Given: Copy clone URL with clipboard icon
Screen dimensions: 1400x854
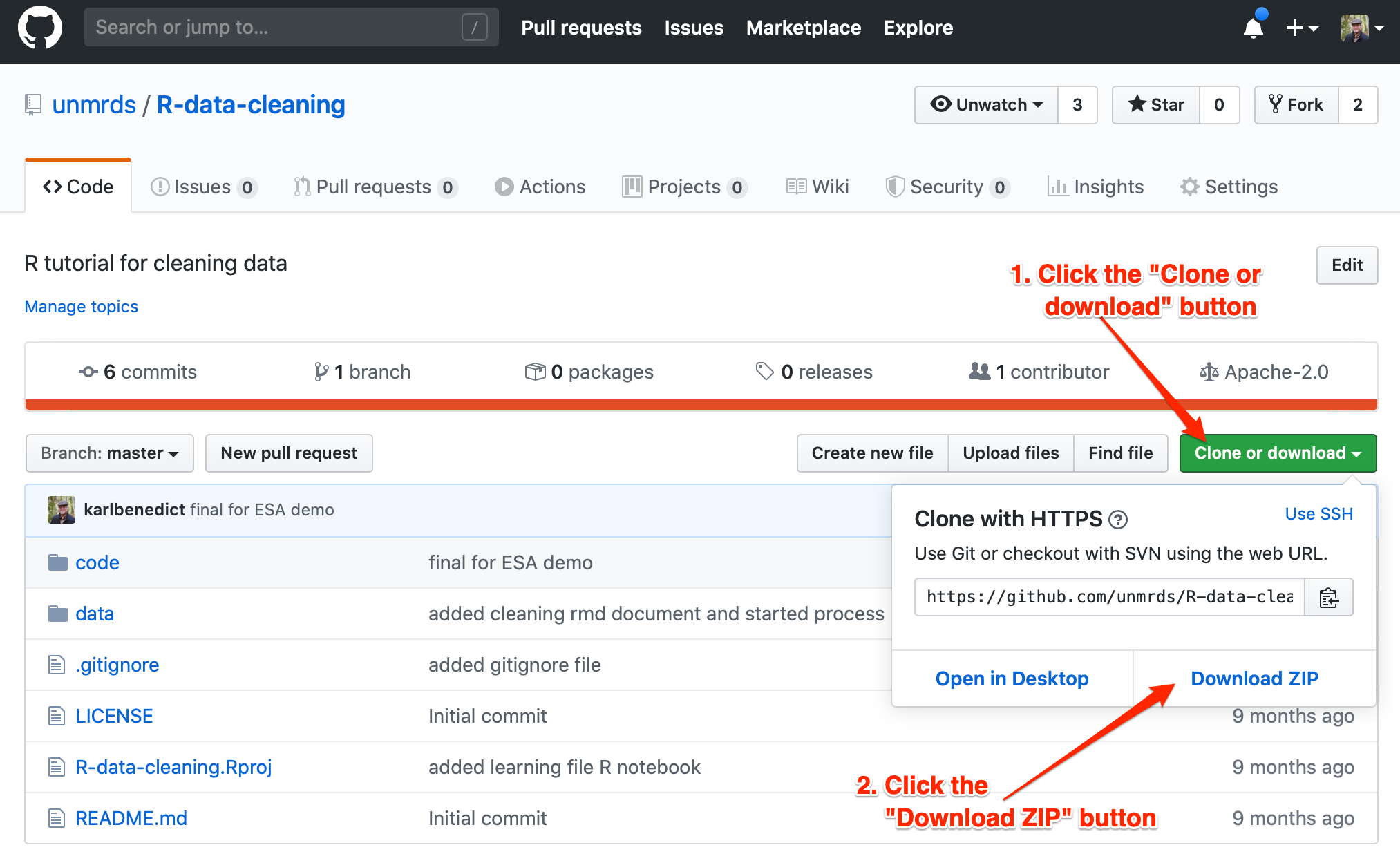Looking at the screenshot, I should click(1328, 597).
